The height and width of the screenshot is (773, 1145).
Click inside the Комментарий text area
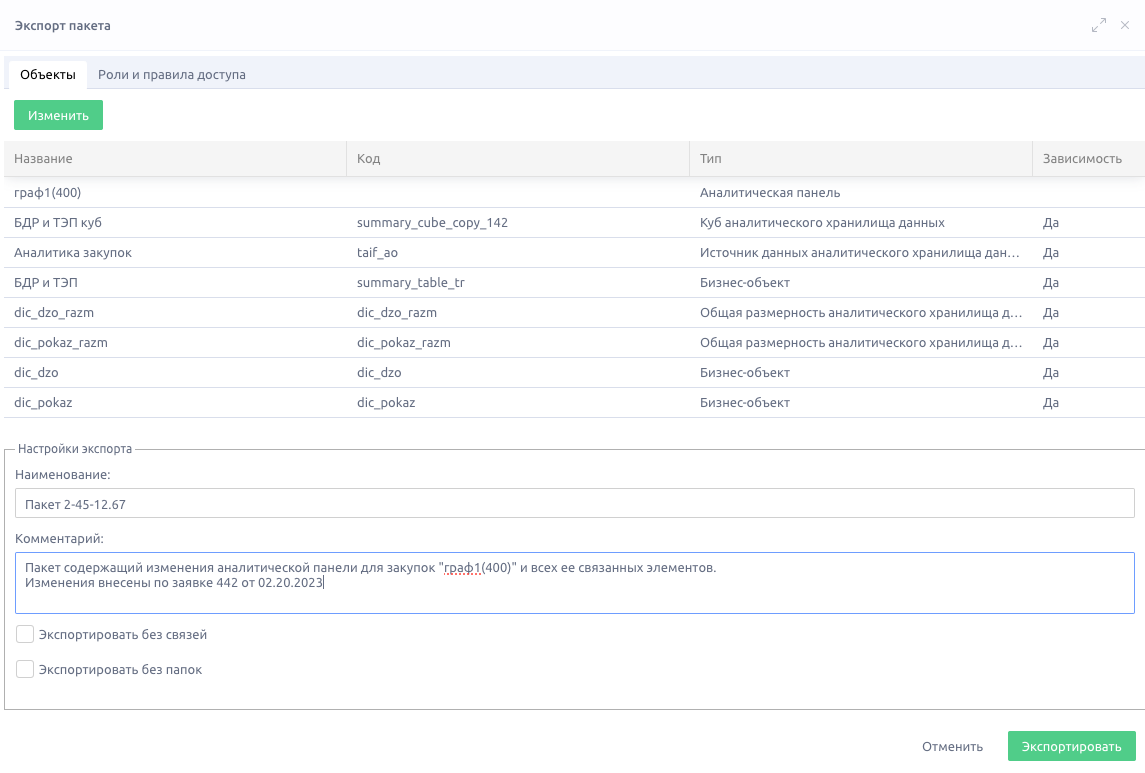coord(575,582)
